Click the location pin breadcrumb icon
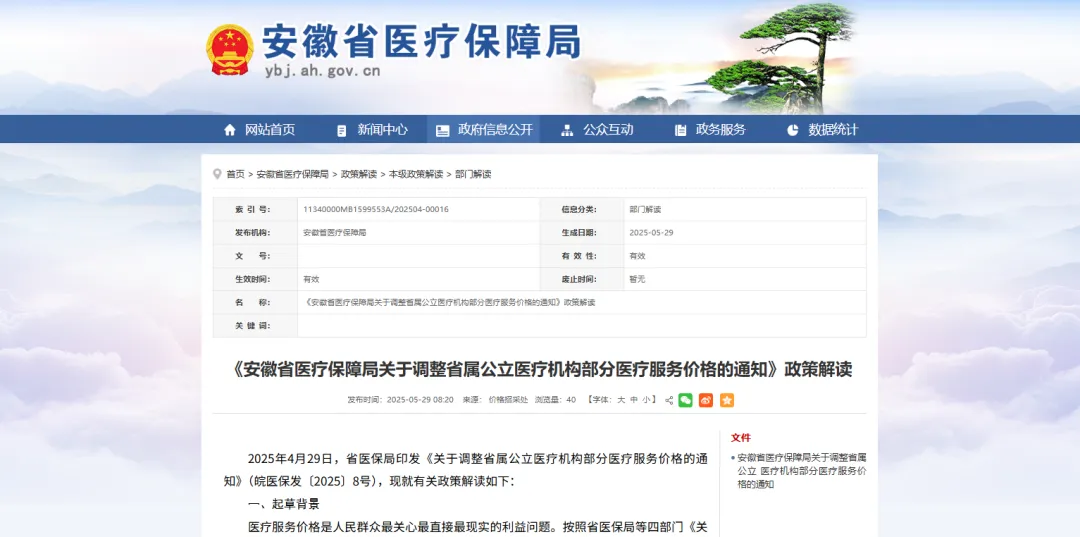Screen dimensions: 1080x537 pyautogui.click(x=218, y=174)
